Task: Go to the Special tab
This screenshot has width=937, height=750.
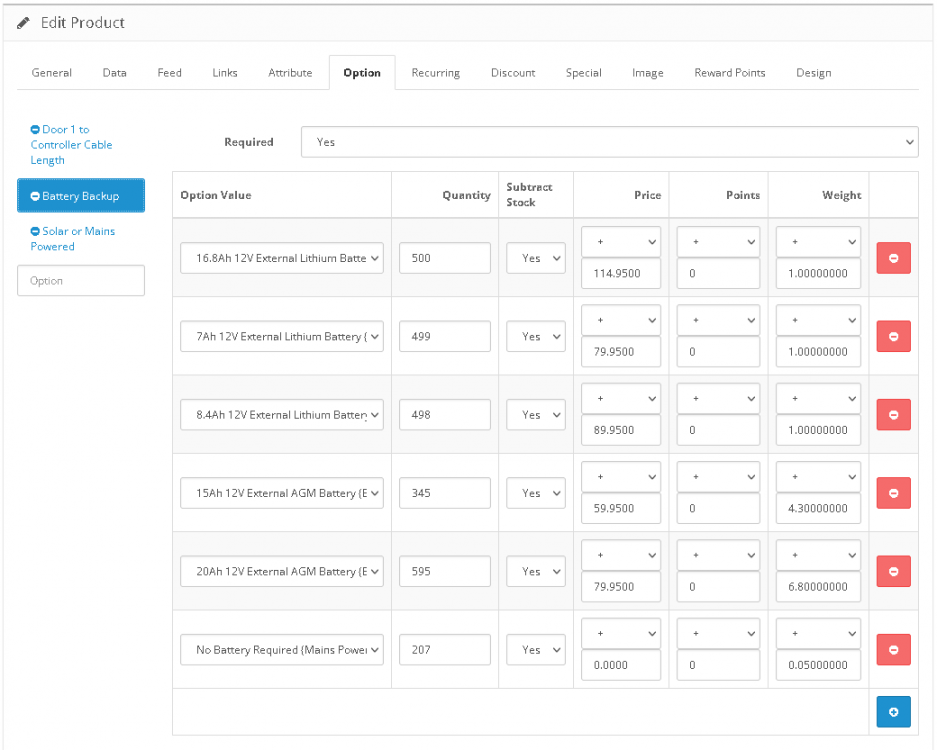Action: coord(583,73)
